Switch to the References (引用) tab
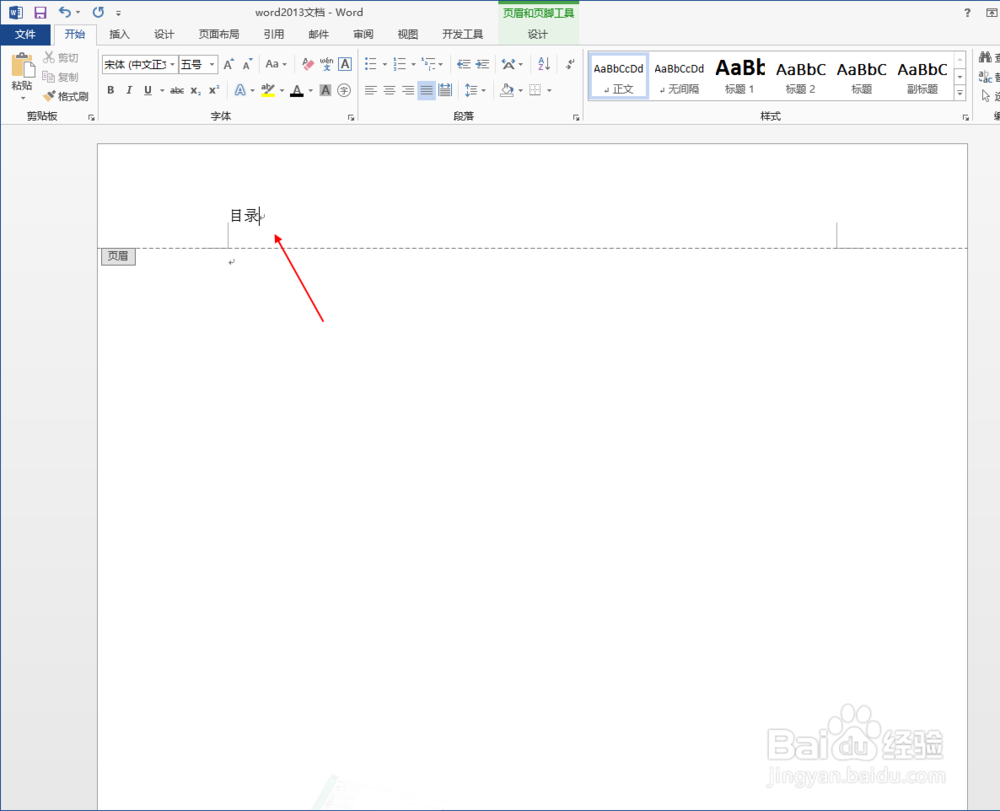This screenshot has height=811, width=1000. coord(274,34)
